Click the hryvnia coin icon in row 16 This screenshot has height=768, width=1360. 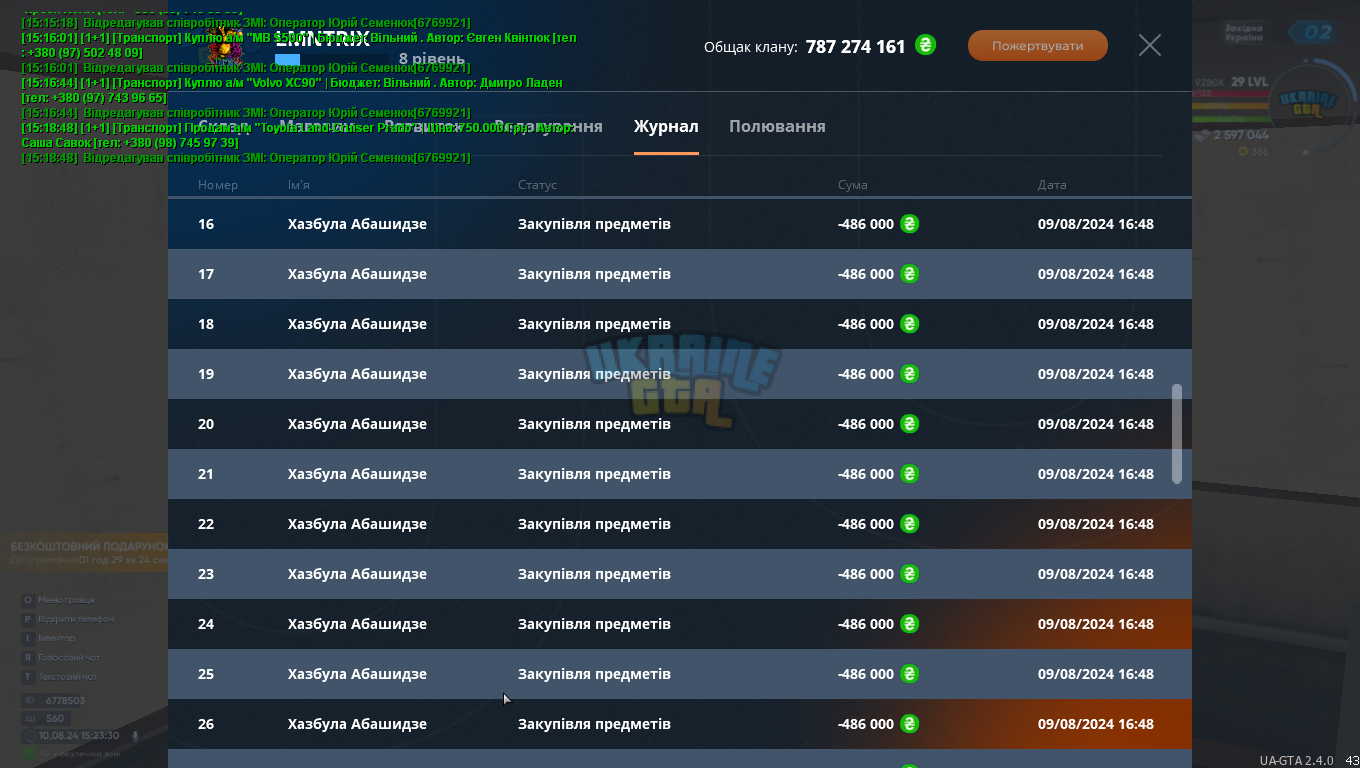(x=909, y=223)
